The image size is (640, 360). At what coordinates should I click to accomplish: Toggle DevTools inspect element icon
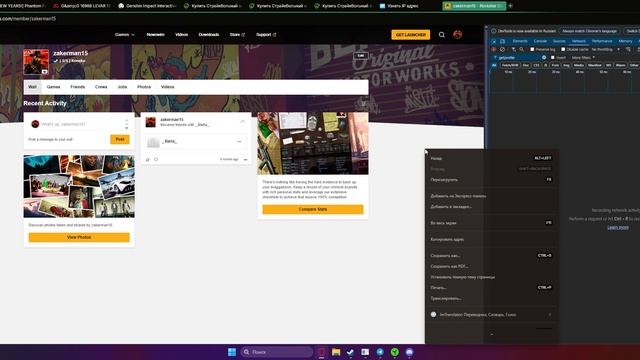[x=494, y=41]
